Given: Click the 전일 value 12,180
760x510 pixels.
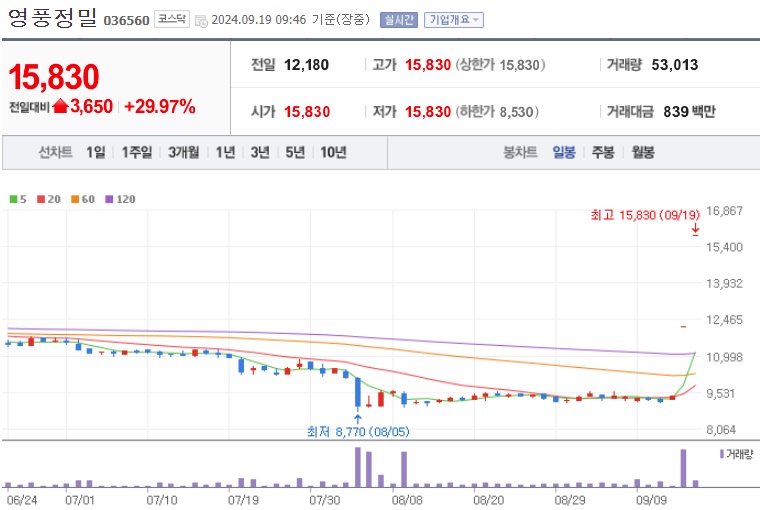Looking at the screenshot, I should click(x=306, y=64).
